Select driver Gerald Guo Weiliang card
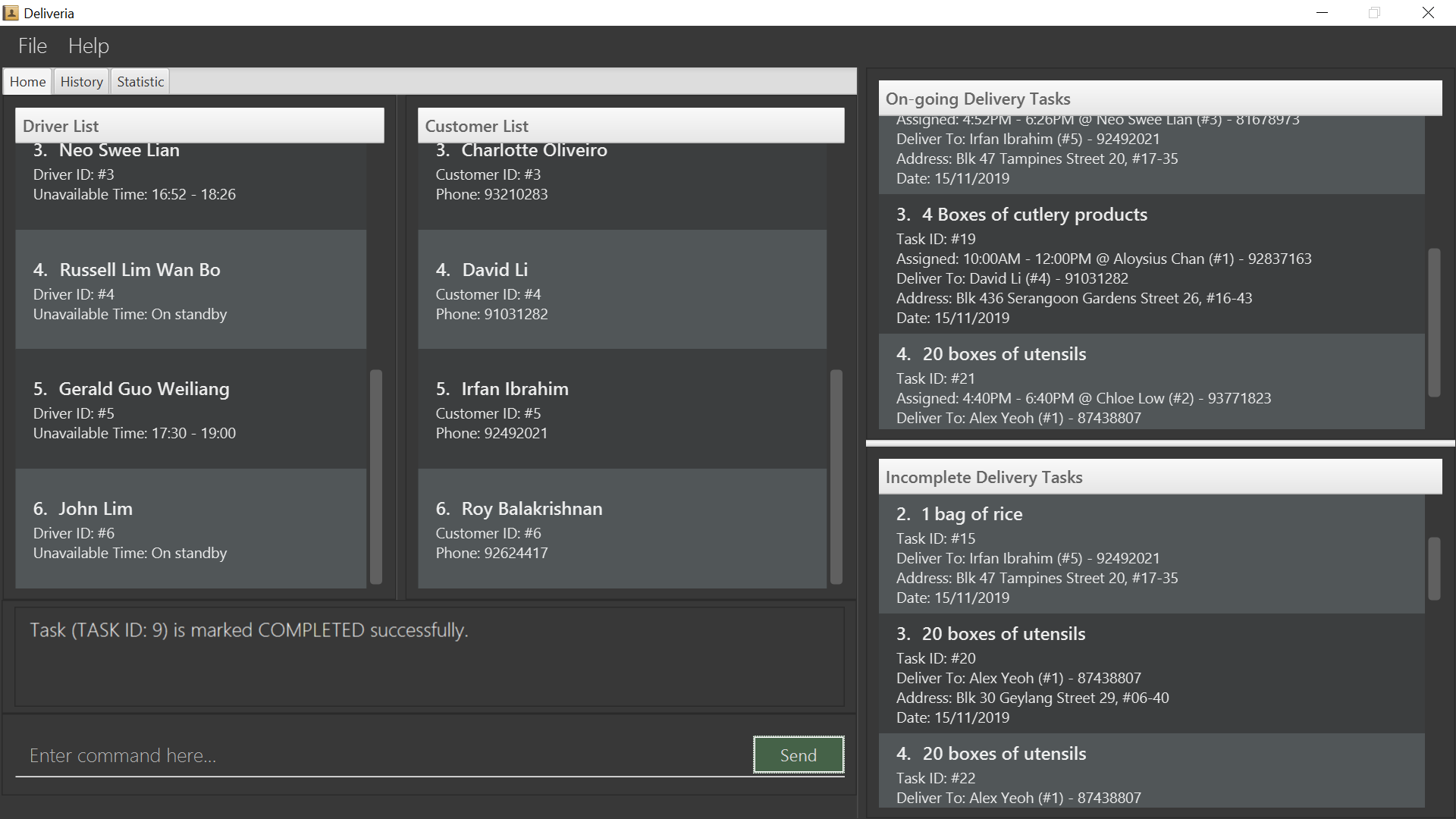The height and width of the screenshot is (819, 1456). tap(190, 409)
